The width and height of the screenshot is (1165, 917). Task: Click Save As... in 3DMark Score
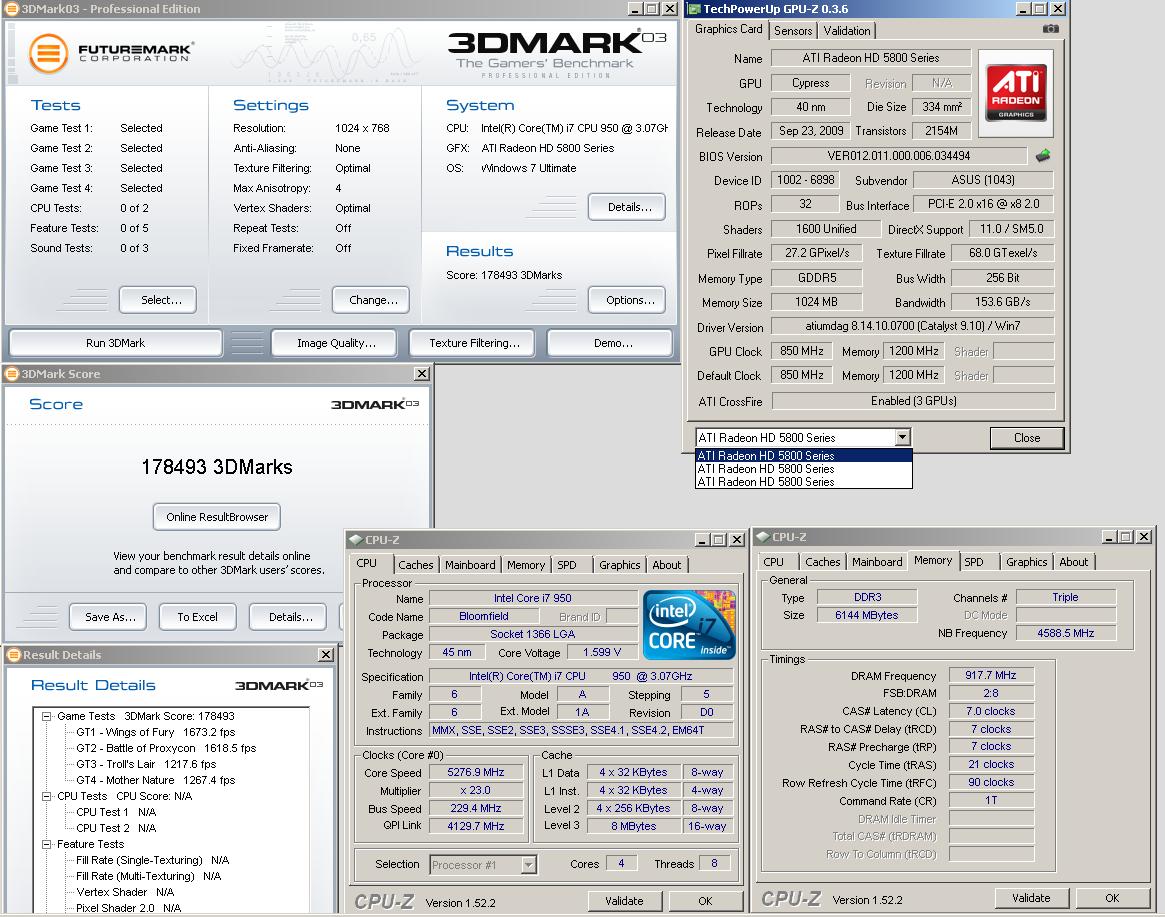click(110, 617)
